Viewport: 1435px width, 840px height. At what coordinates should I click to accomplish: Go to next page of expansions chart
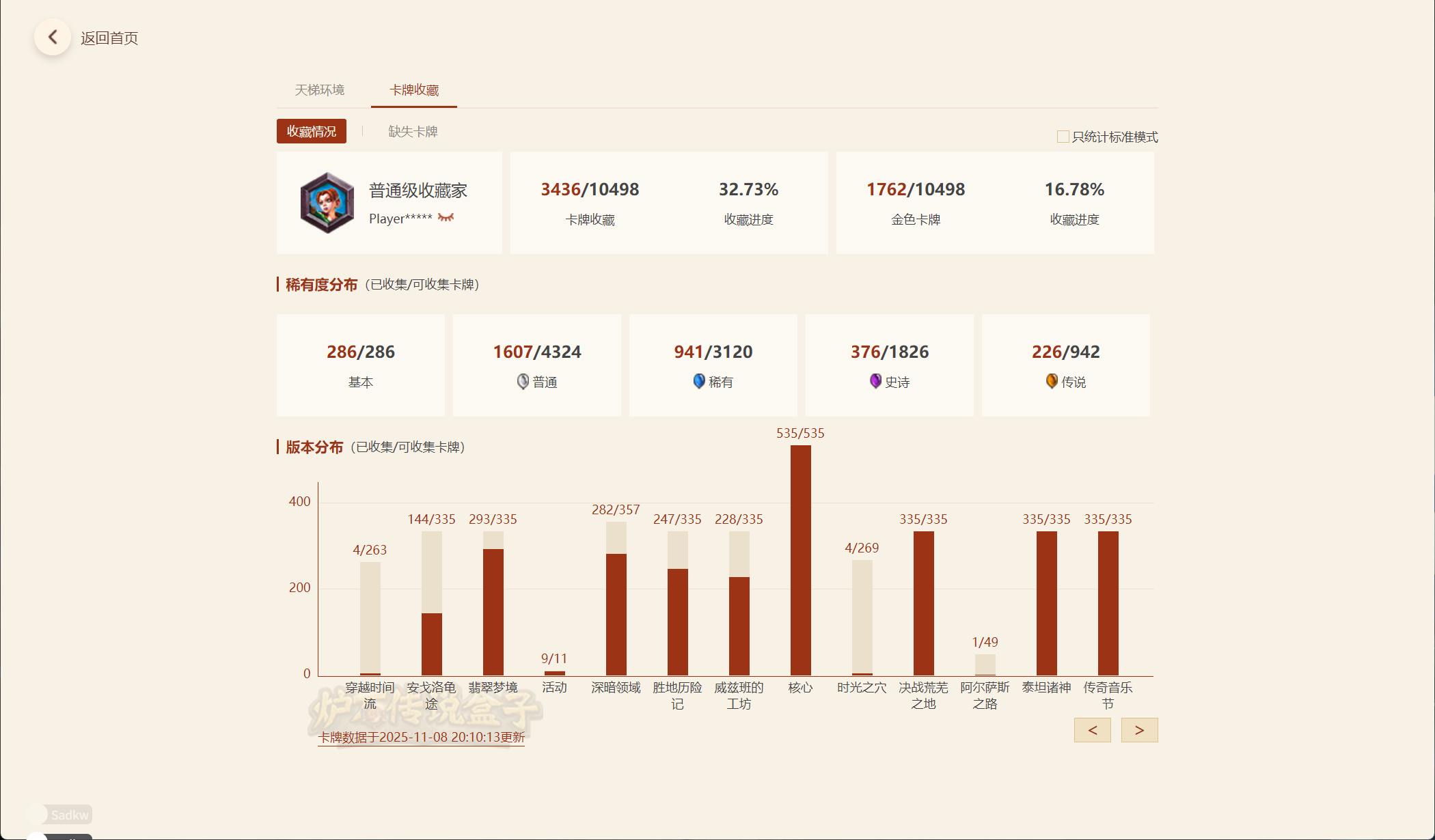click(x=1139, y=730)
